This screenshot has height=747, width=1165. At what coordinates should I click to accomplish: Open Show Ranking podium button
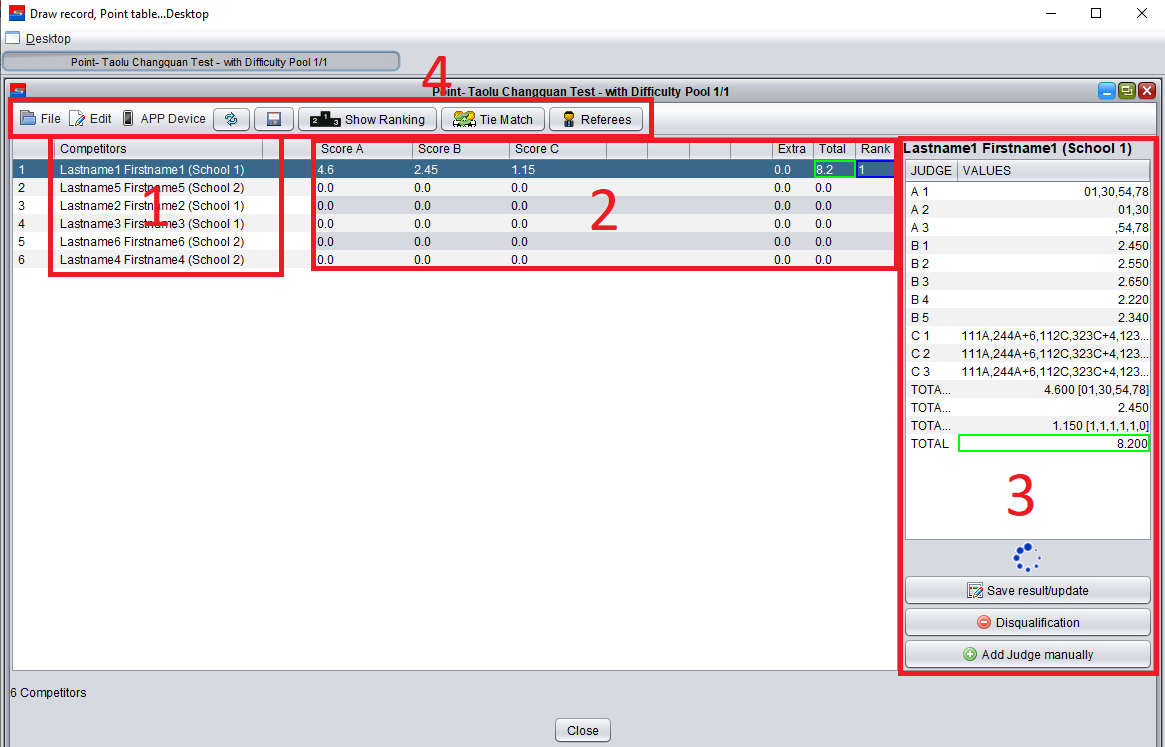368,119
